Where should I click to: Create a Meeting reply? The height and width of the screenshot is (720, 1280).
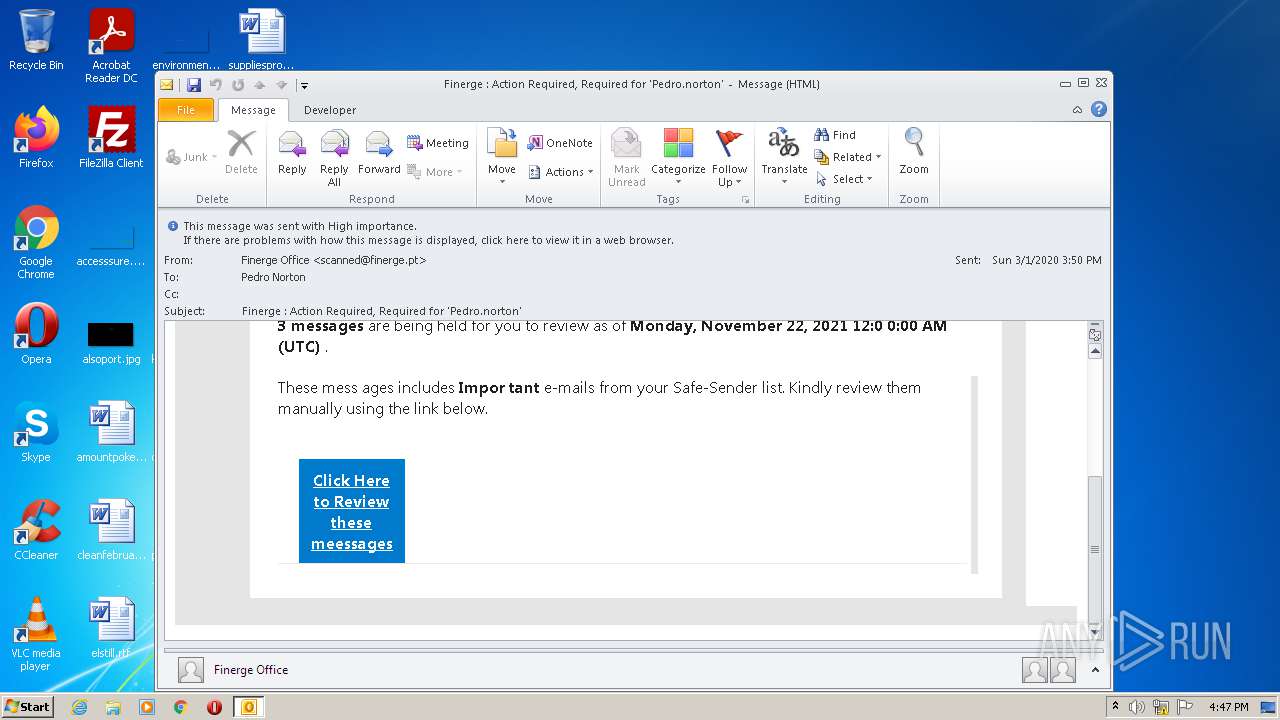click(438, 143)
